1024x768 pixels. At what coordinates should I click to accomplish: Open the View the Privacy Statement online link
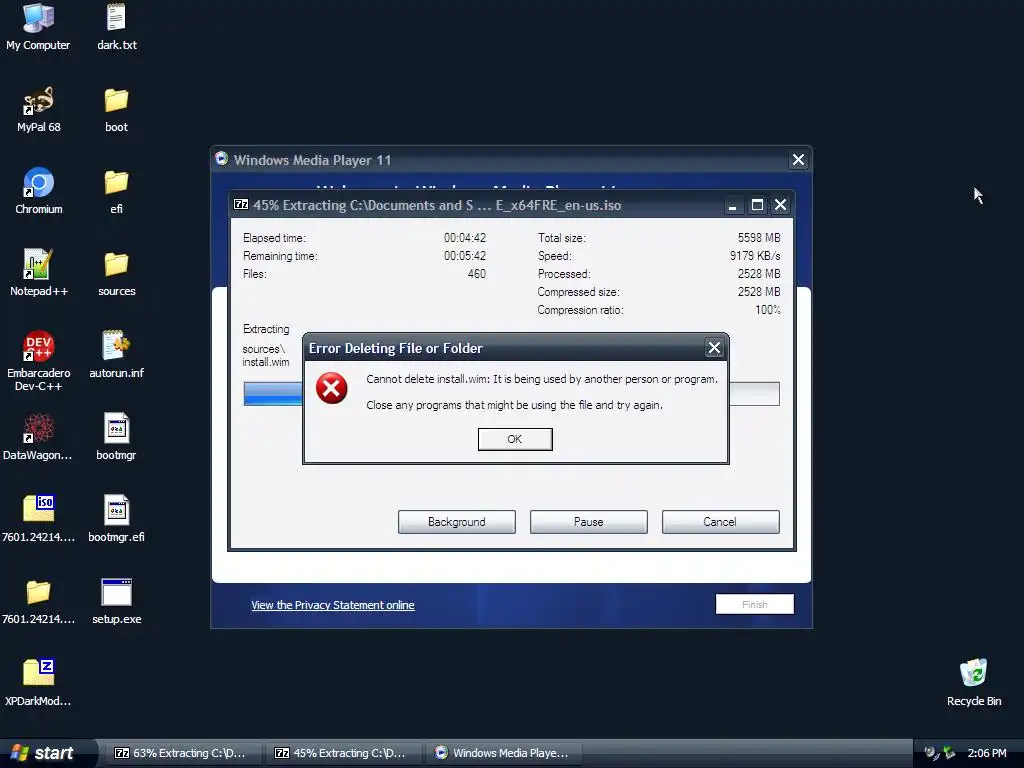click(x=332, y=605)
